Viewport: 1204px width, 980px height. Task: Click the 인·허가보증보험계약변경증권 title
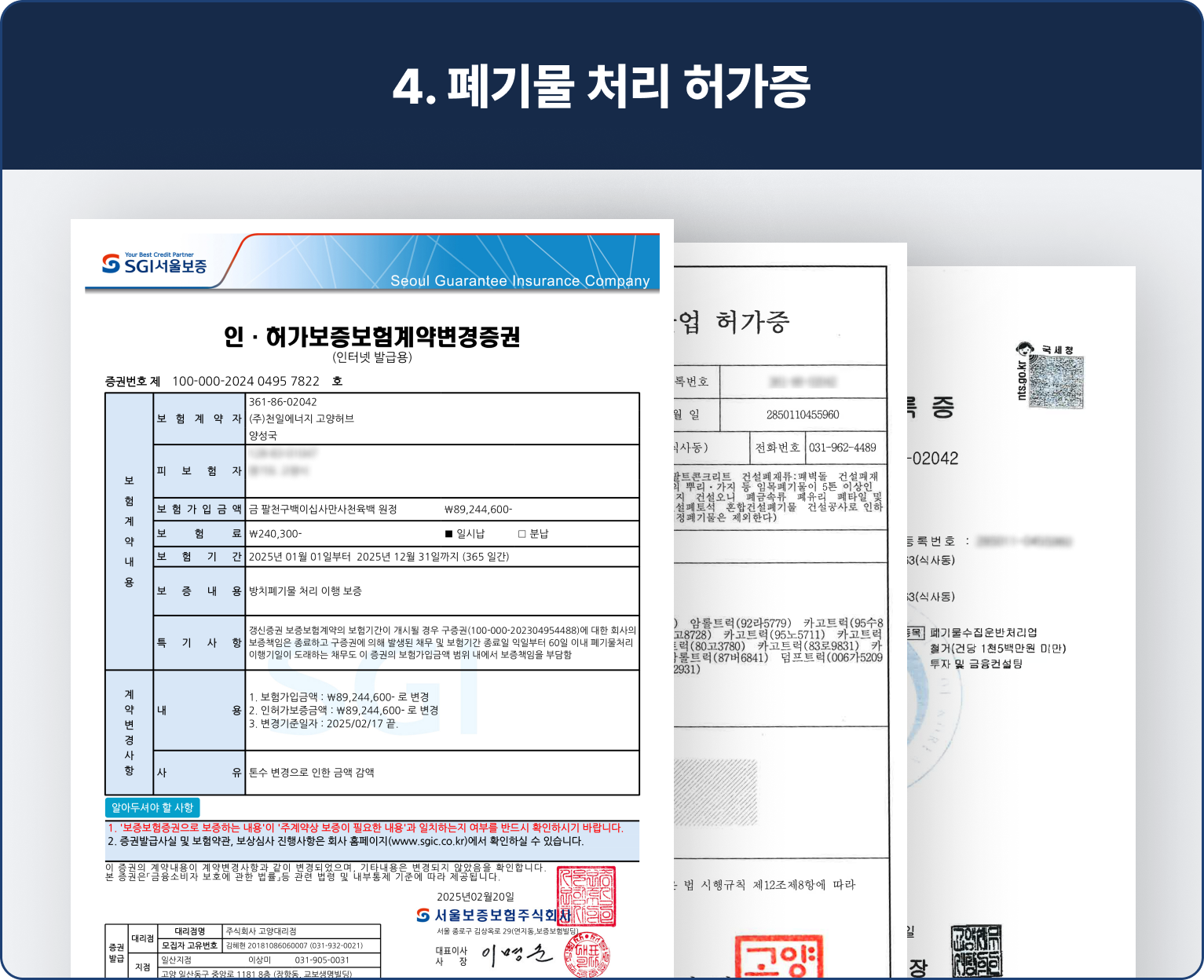tap(372, 336)
